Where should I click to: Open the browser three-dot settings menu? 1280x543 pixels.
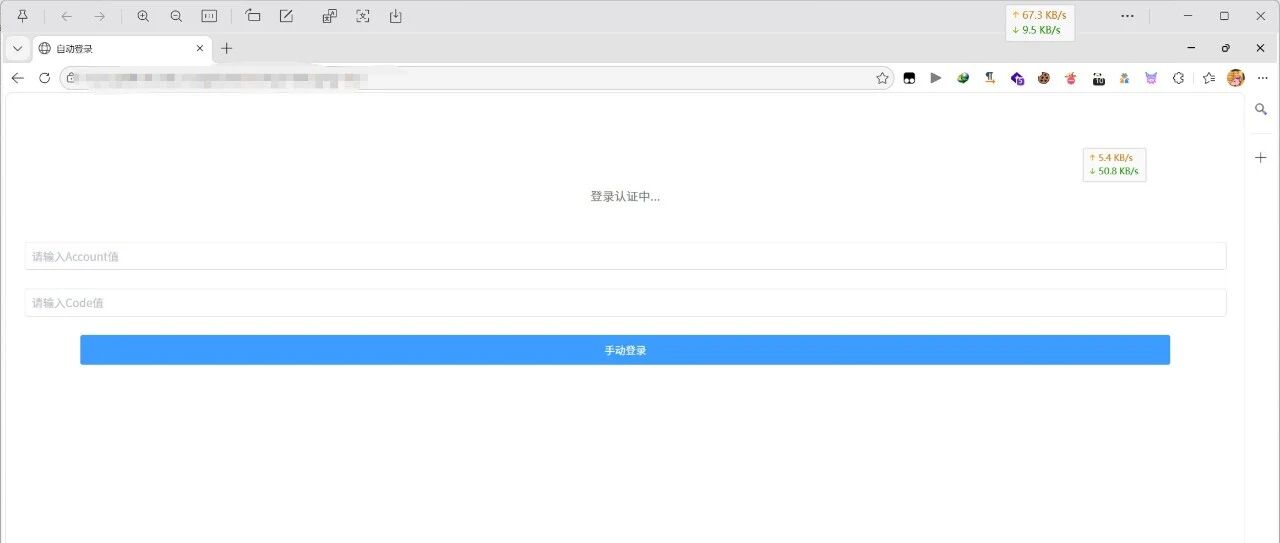click(1262, 78)
